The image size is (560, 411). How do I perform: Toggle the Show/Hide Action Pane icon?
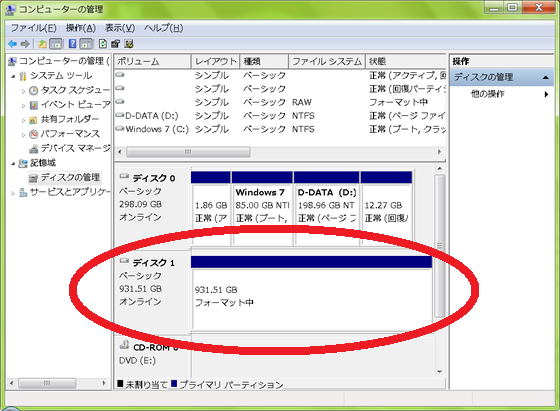[x=86, y=44]
